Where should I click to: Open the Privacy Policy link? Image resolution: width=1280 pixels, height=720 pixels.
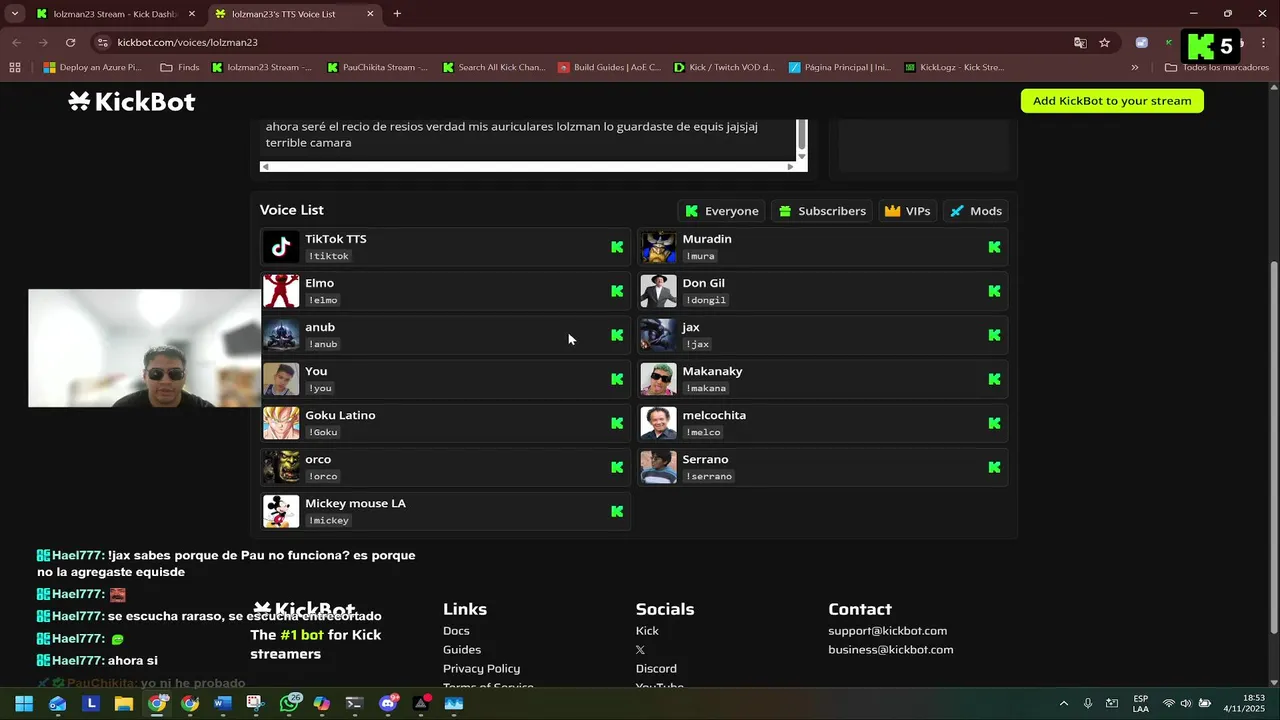[x=481, y=669]
